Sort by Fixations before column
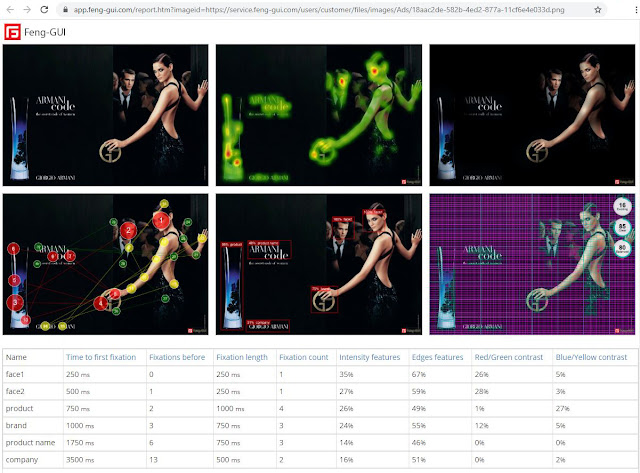The width and height of the screenshot is (640, 473). (177, 357)
